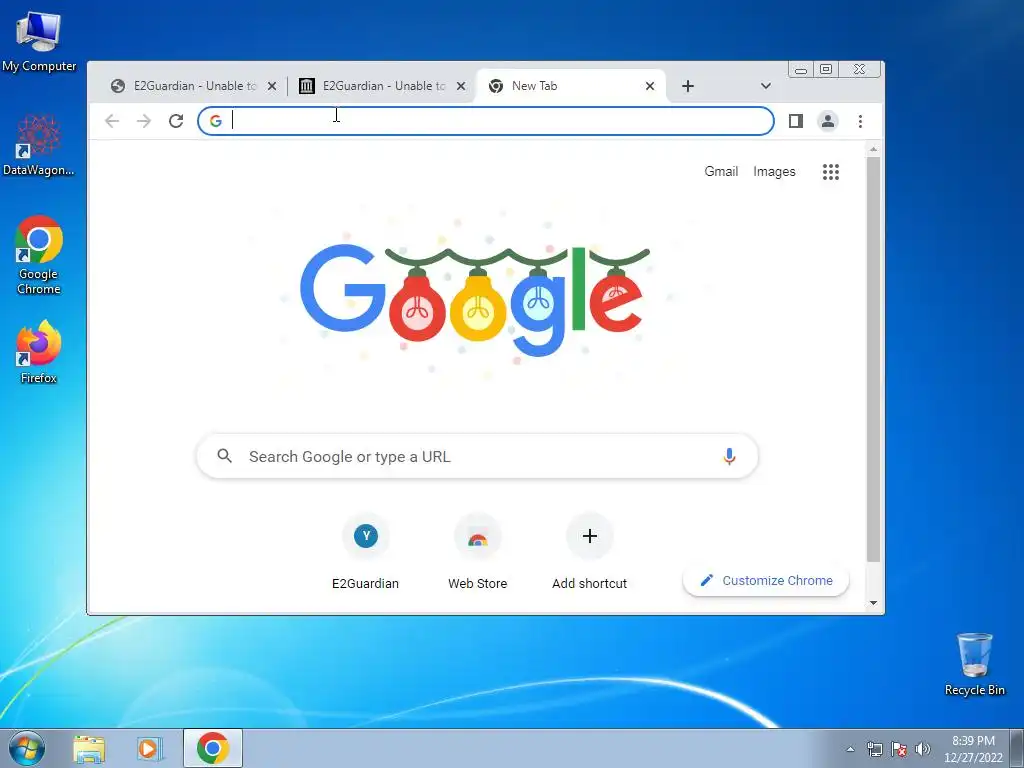Click the browser forward arrow
Image resolution: width=1024 pixels, height=768 pixels.
tap(144, 121)
